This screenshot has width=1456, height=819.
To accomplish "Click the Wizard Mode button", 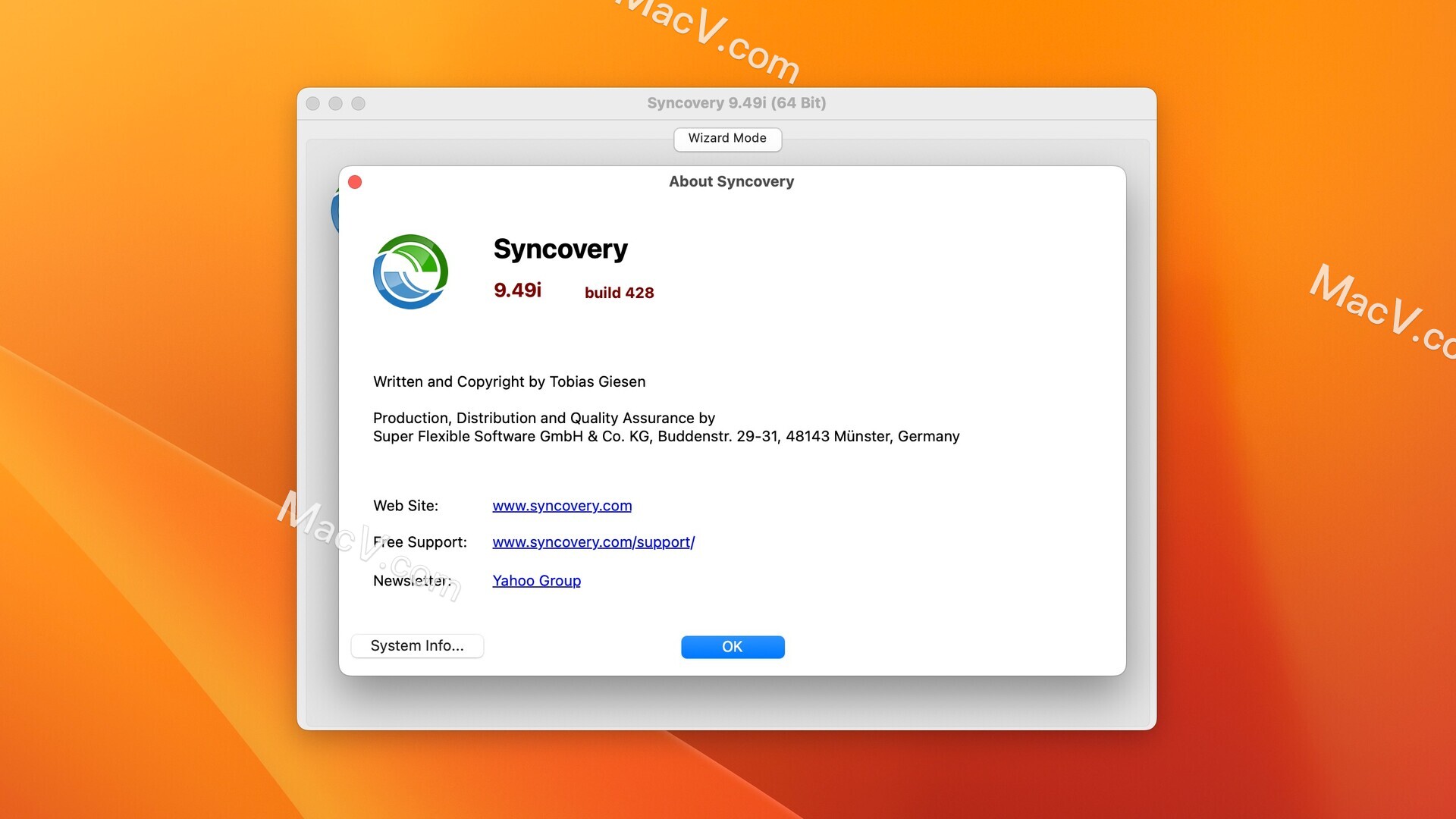I will point(728,138).
